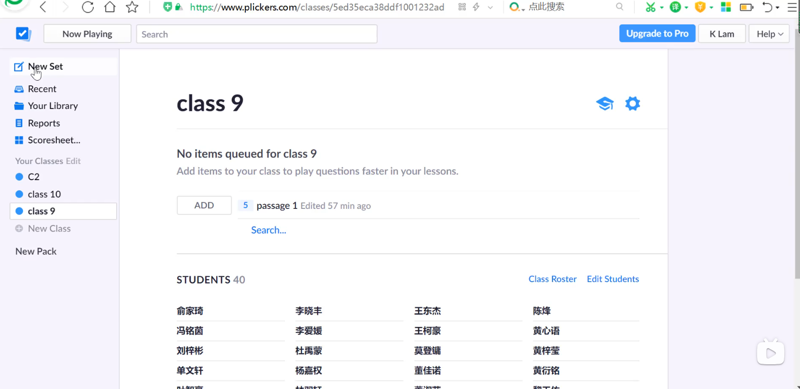Click the floating video play button
The width and height of the screenshot is (800, 389).
[x=770, y=352]
